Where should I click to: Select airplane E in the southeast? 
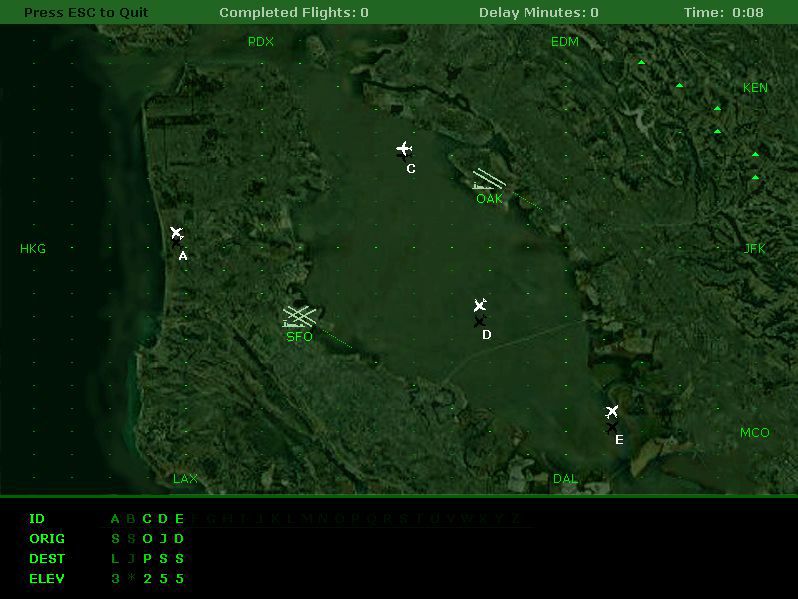(612, 412)
